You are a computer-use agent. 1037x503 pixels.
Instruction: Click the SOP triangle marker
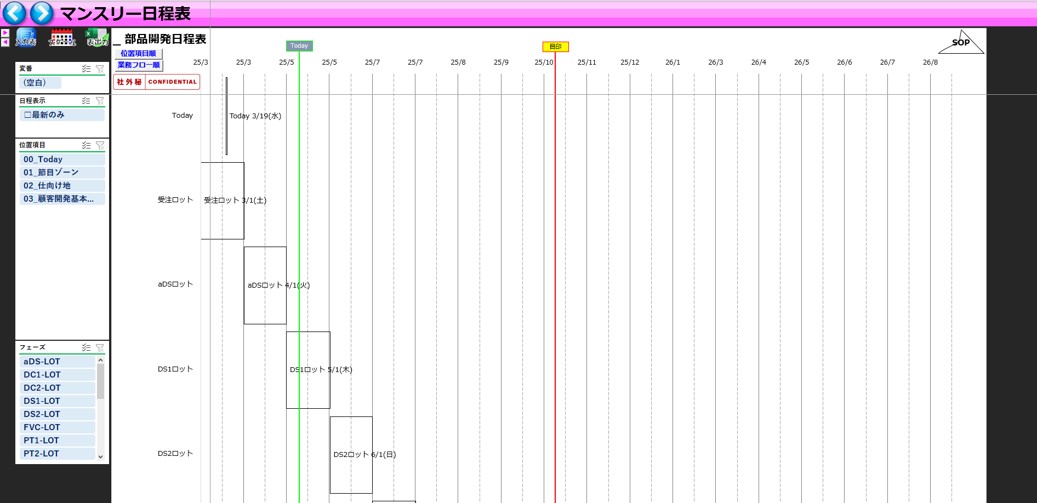(x=961, y=42)
